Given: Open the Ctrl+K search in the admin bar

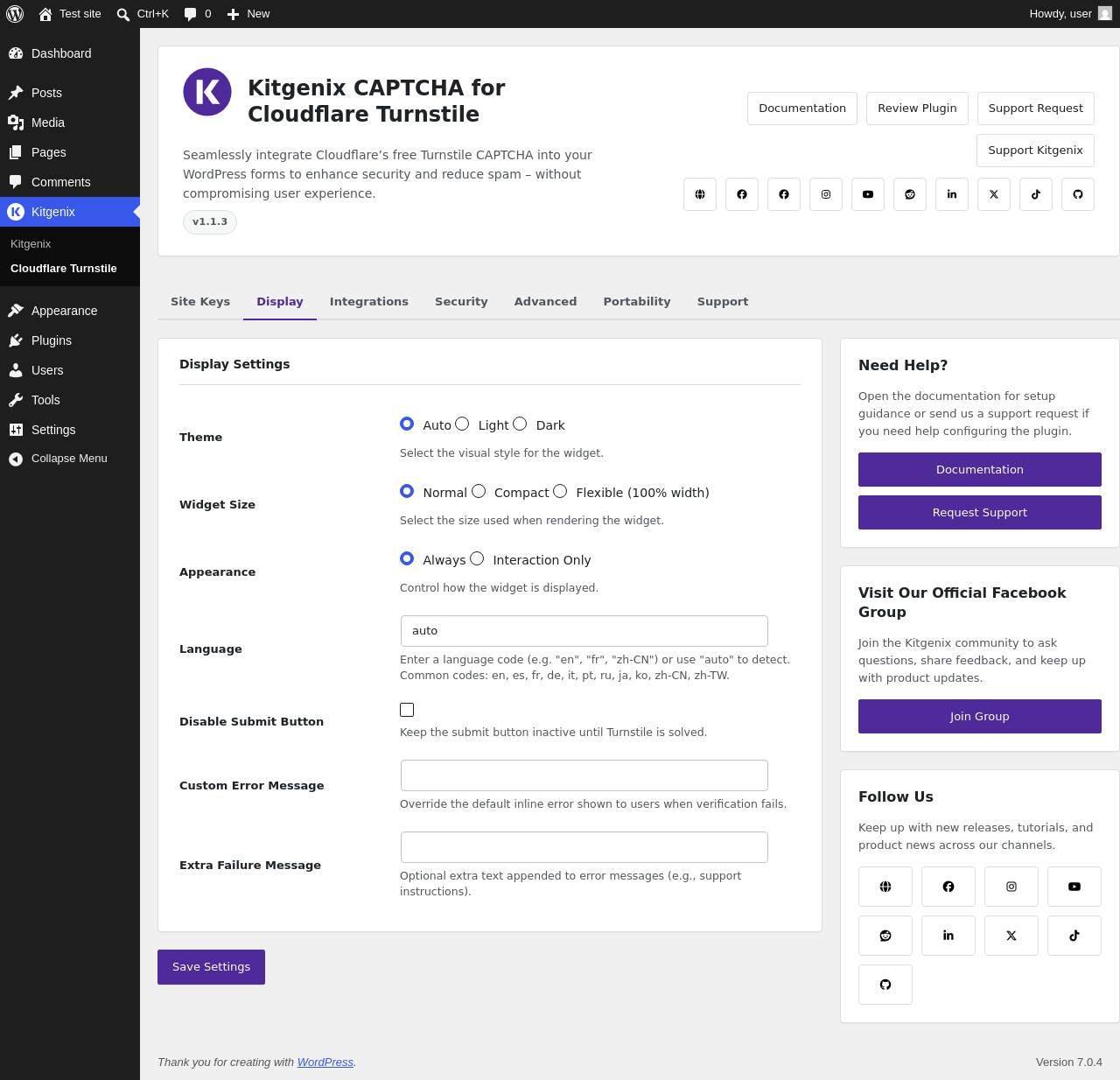Looking at the screenshot, I should click(143, 14).
